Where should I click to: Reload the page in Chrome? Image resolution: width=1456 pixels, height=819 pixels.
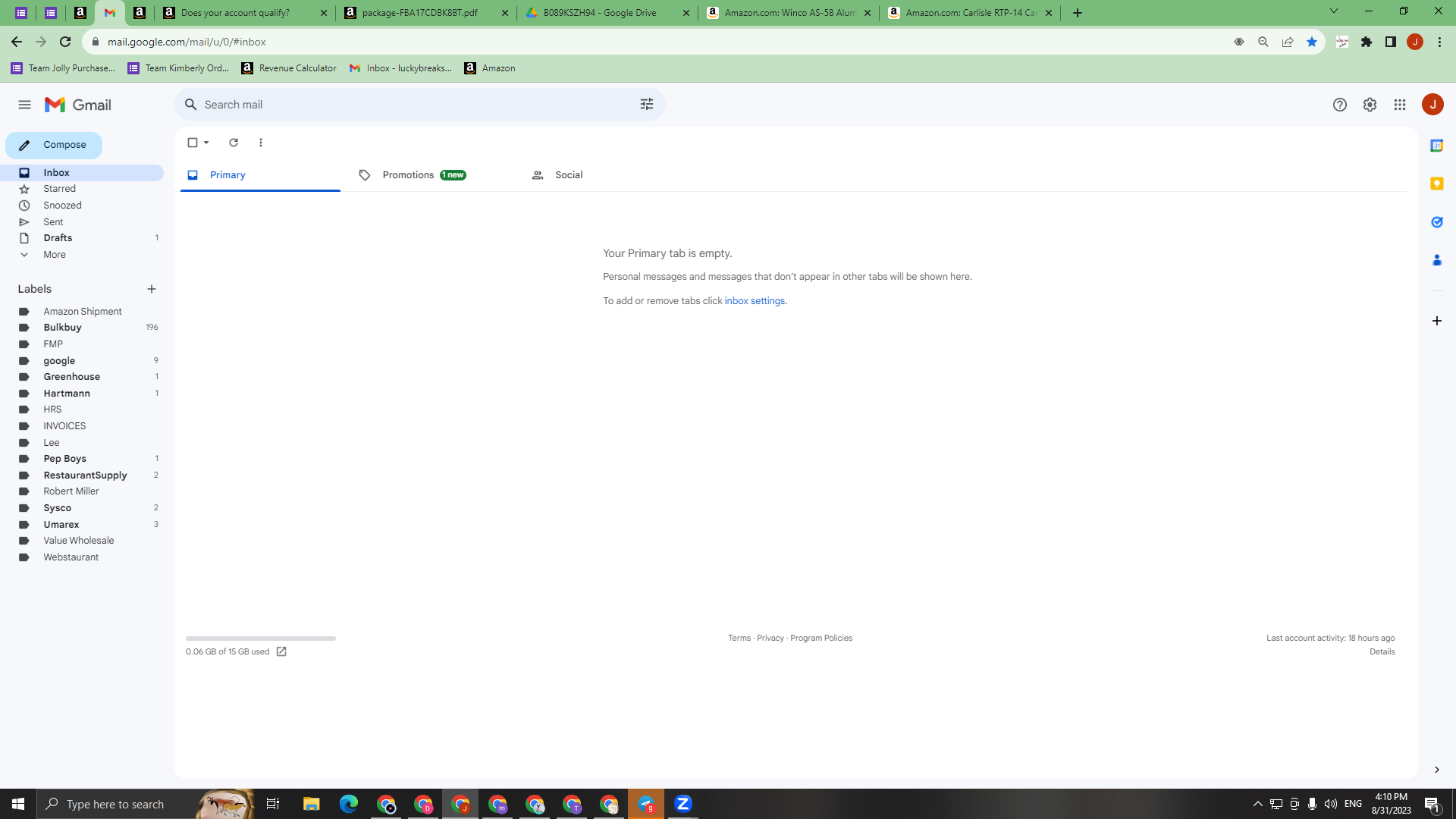pyautogui.click(x=65, y=42)
